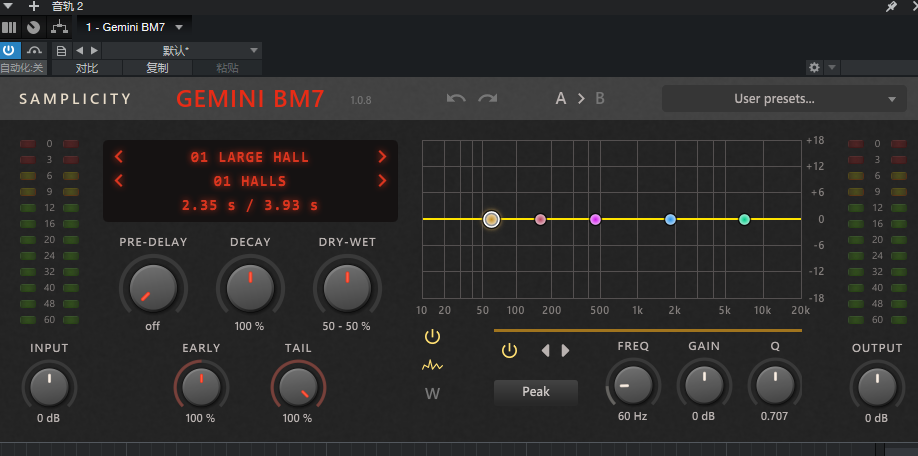Go to next preset with right triangle

coord(94,50)
